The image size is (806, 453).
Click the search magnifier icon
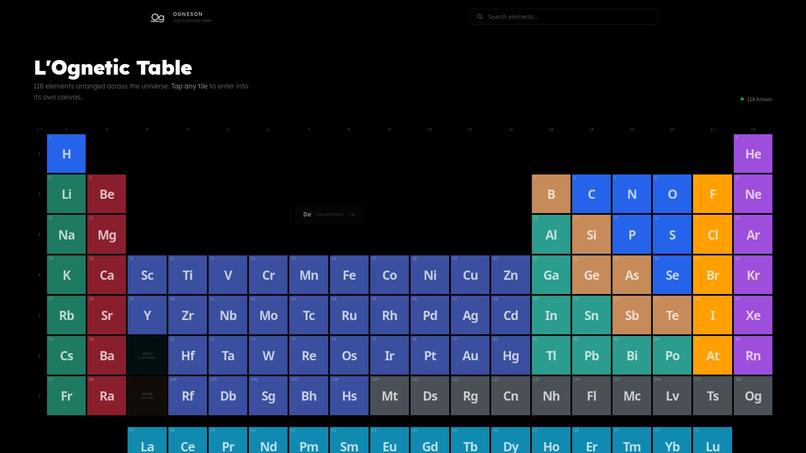[480, 17]
